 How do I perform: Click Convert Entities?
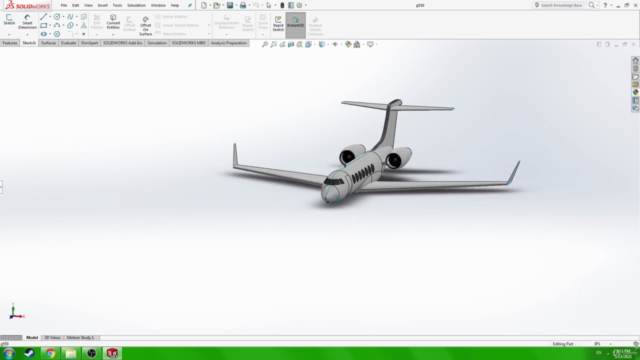point(113,22)
